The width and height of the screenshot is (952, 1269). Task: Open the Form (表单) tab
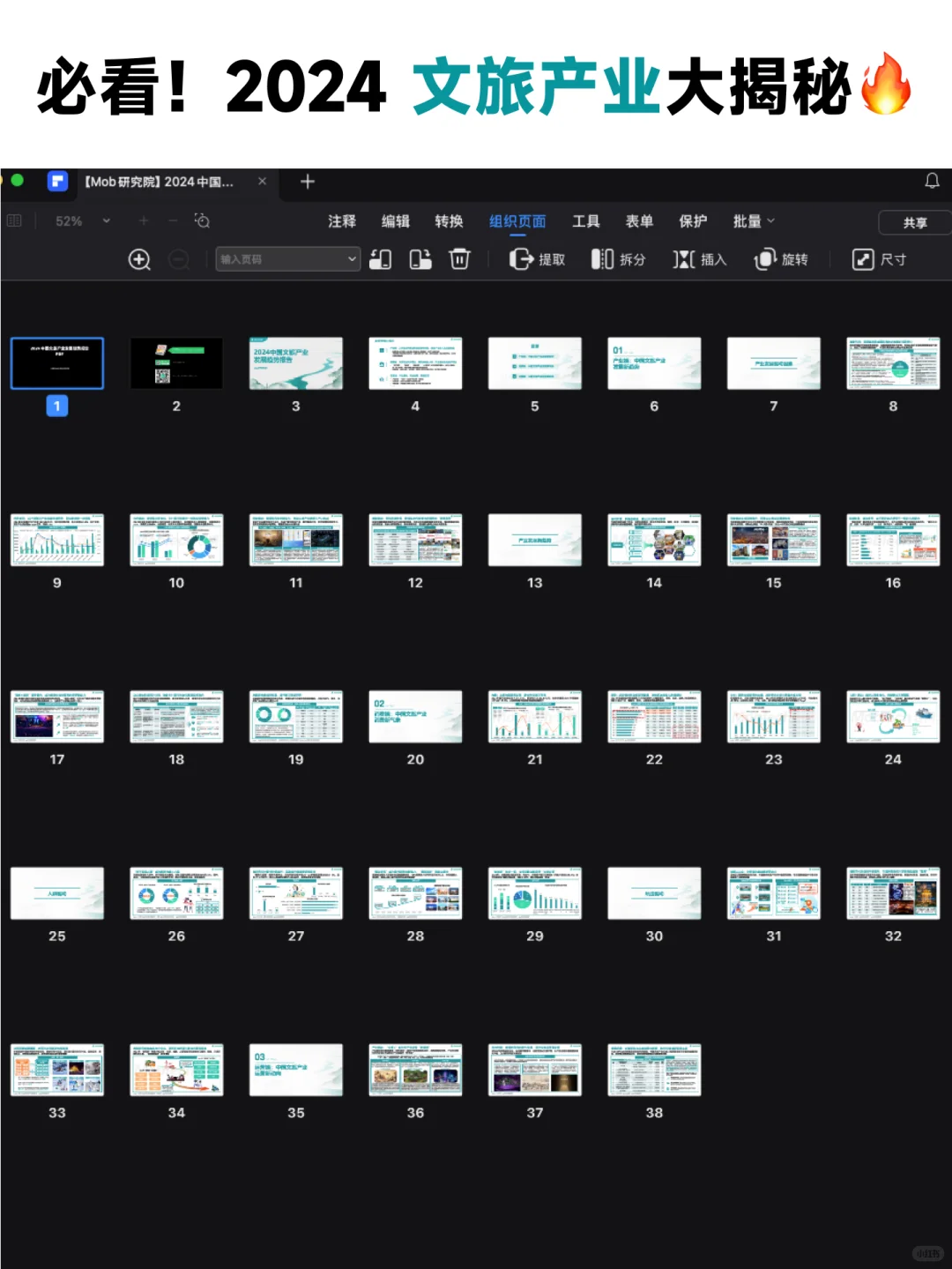click(639, 220)
